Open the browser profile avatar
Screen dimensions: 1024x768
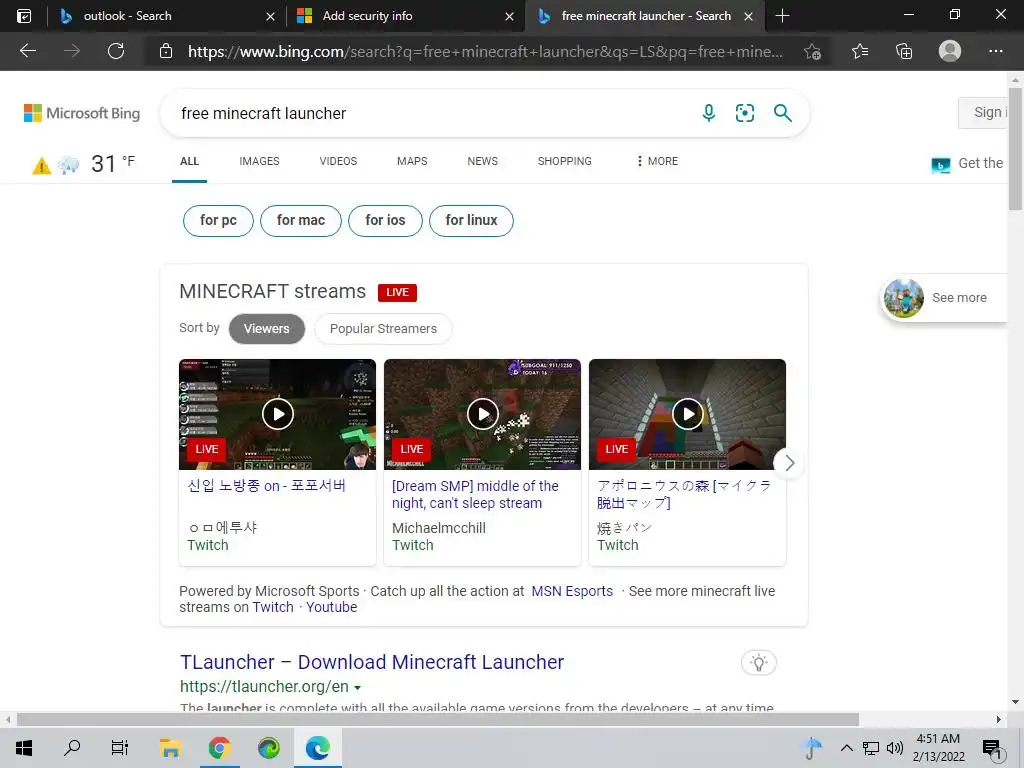point(950,51)
